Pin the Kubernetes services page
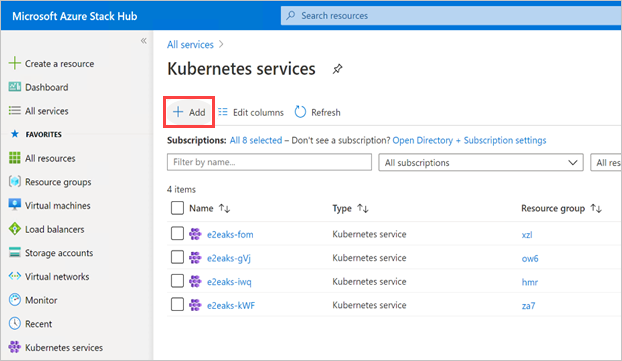 pos(337,69)
